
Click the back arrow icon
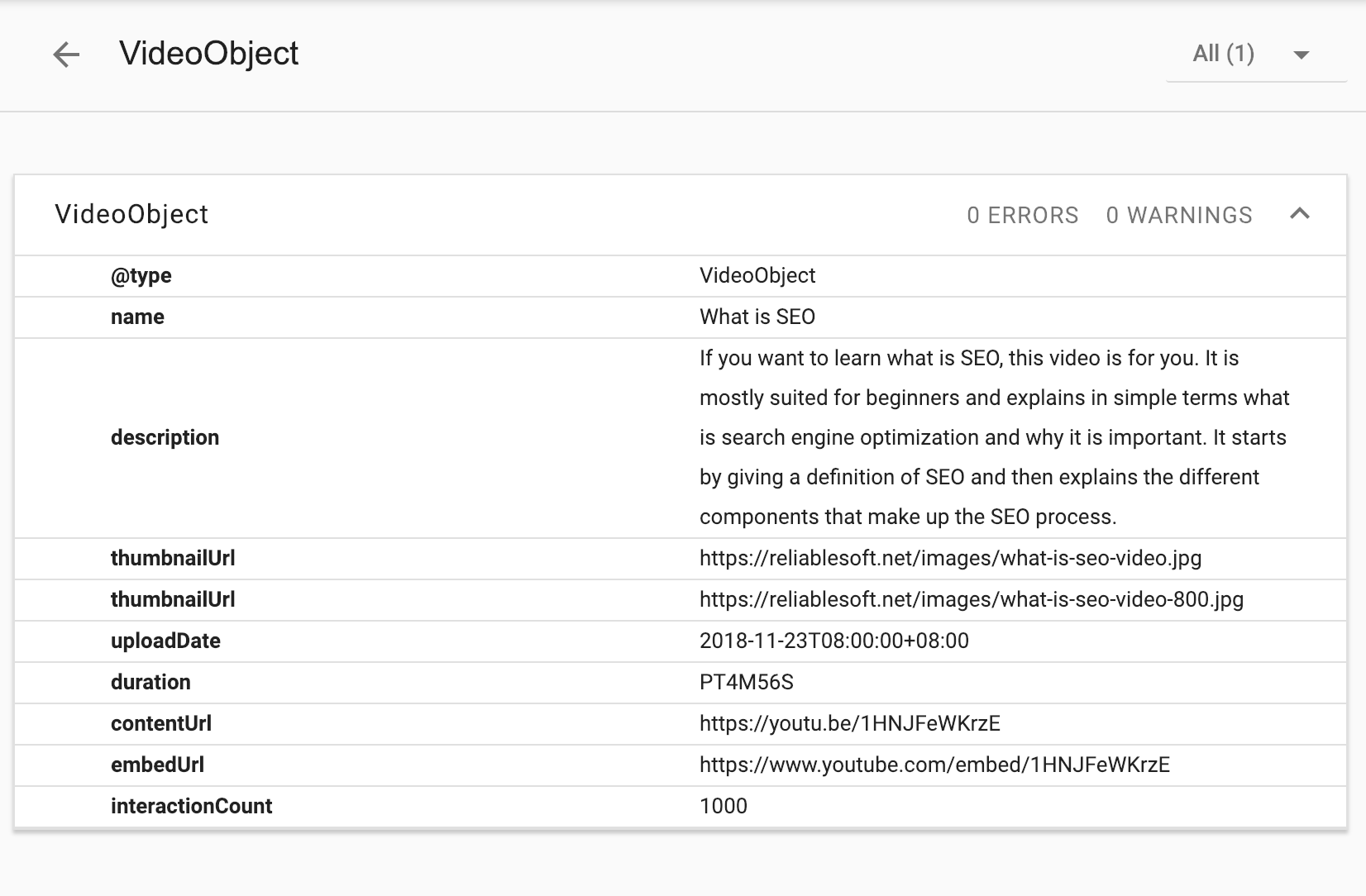click(x=66, y=55)
